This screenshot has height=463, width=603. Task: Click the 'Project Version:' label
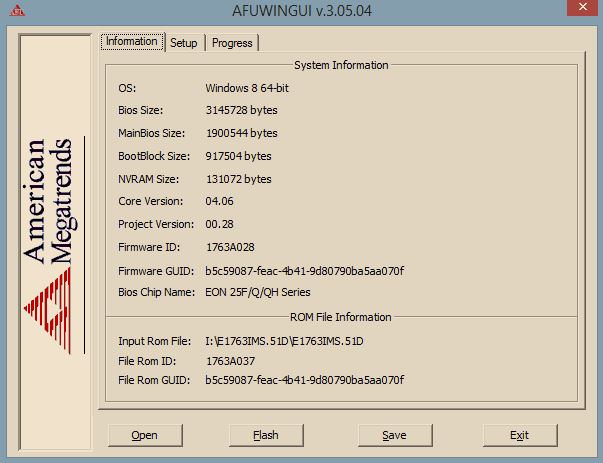point(156,224)
